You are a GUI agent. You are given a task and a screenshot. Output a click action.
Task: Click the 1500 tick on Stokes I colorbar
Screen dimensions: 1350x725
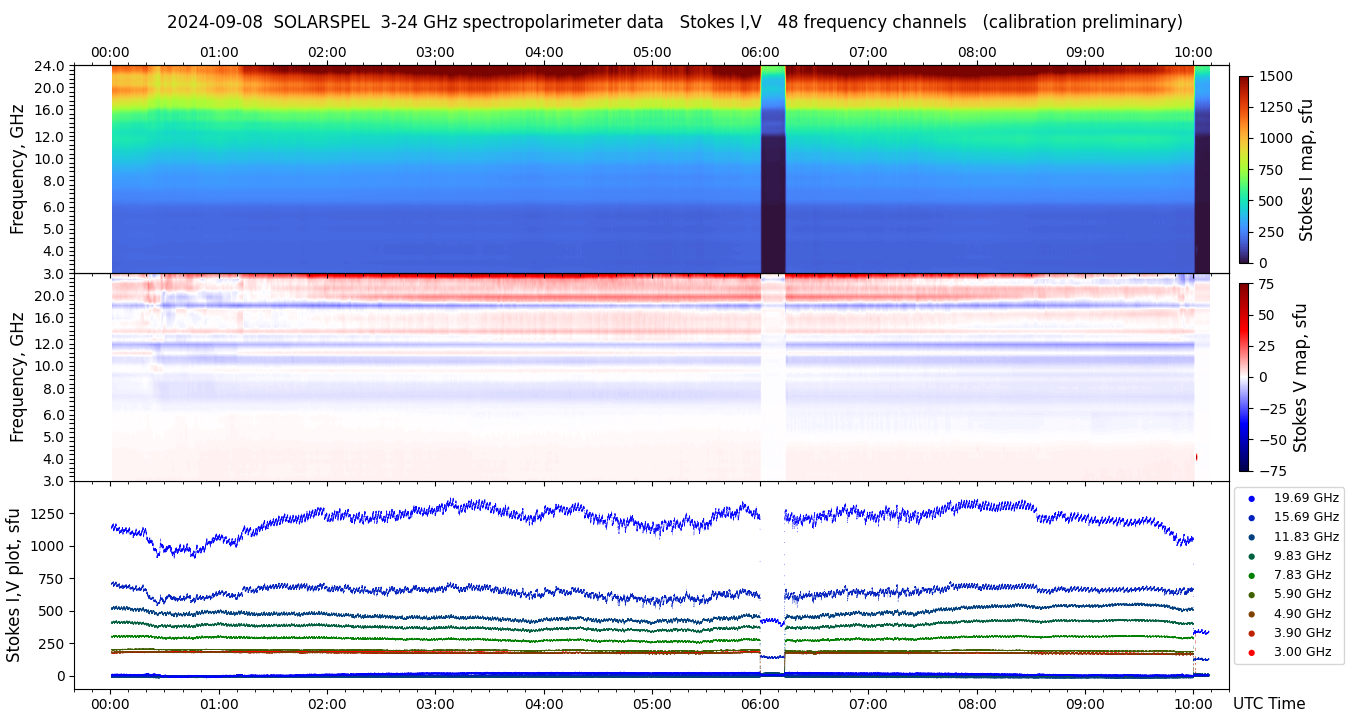point(1276,76)
